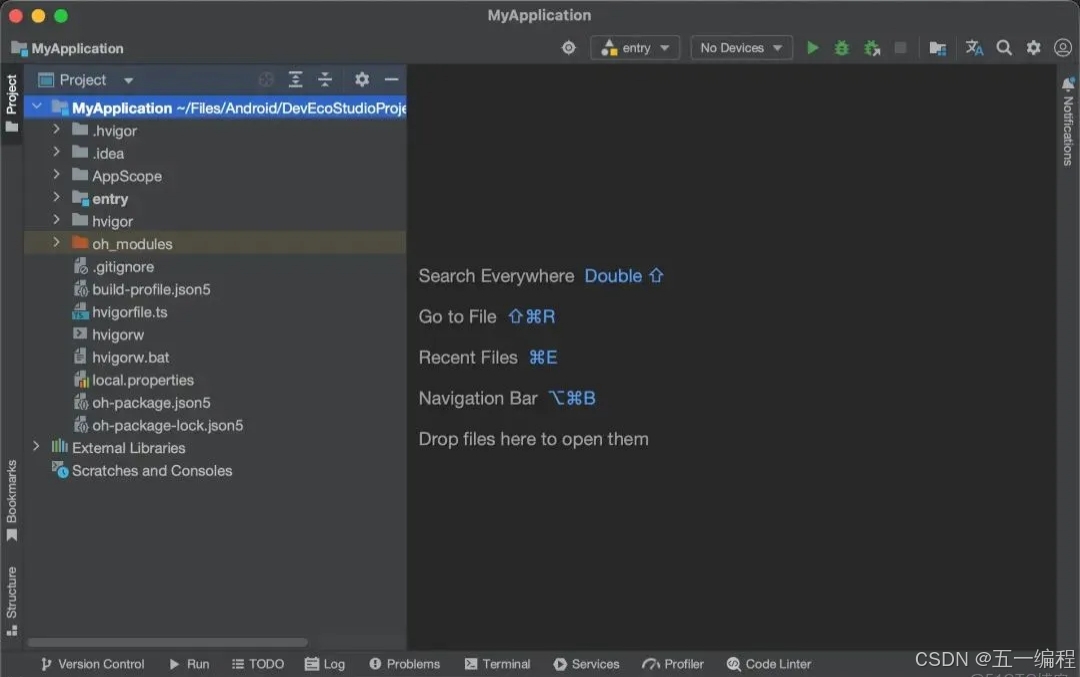Collapse all tree nodes icon

click(325, 80)
